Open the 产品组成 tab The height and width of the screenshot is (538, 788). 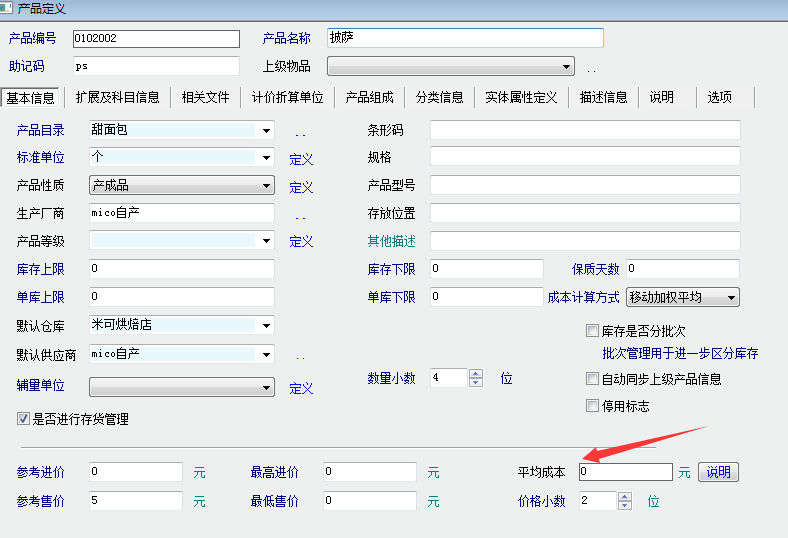click(369, 97)
